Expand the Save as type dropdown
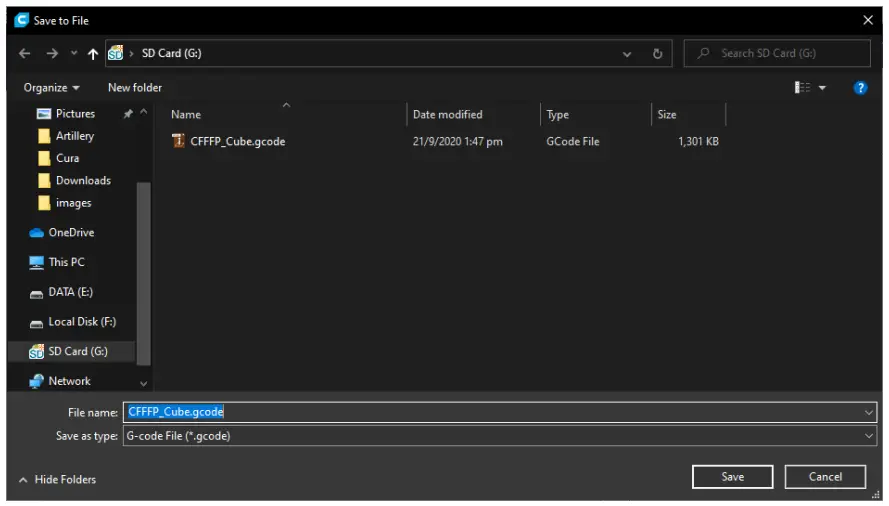Image resolution: width=889 pixels, height=506 pixels. click(868, 436)
